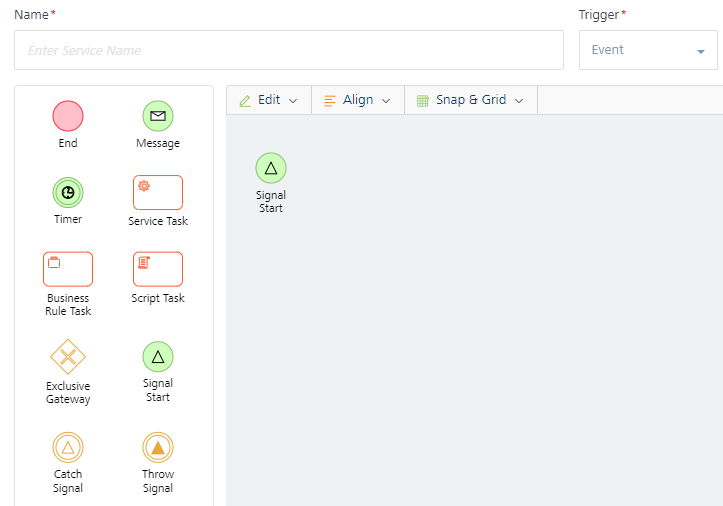Select Signal Start in the palette
The height and width of the screenshot is (506, 723).
pyautogui.click(x=158, y=357)
